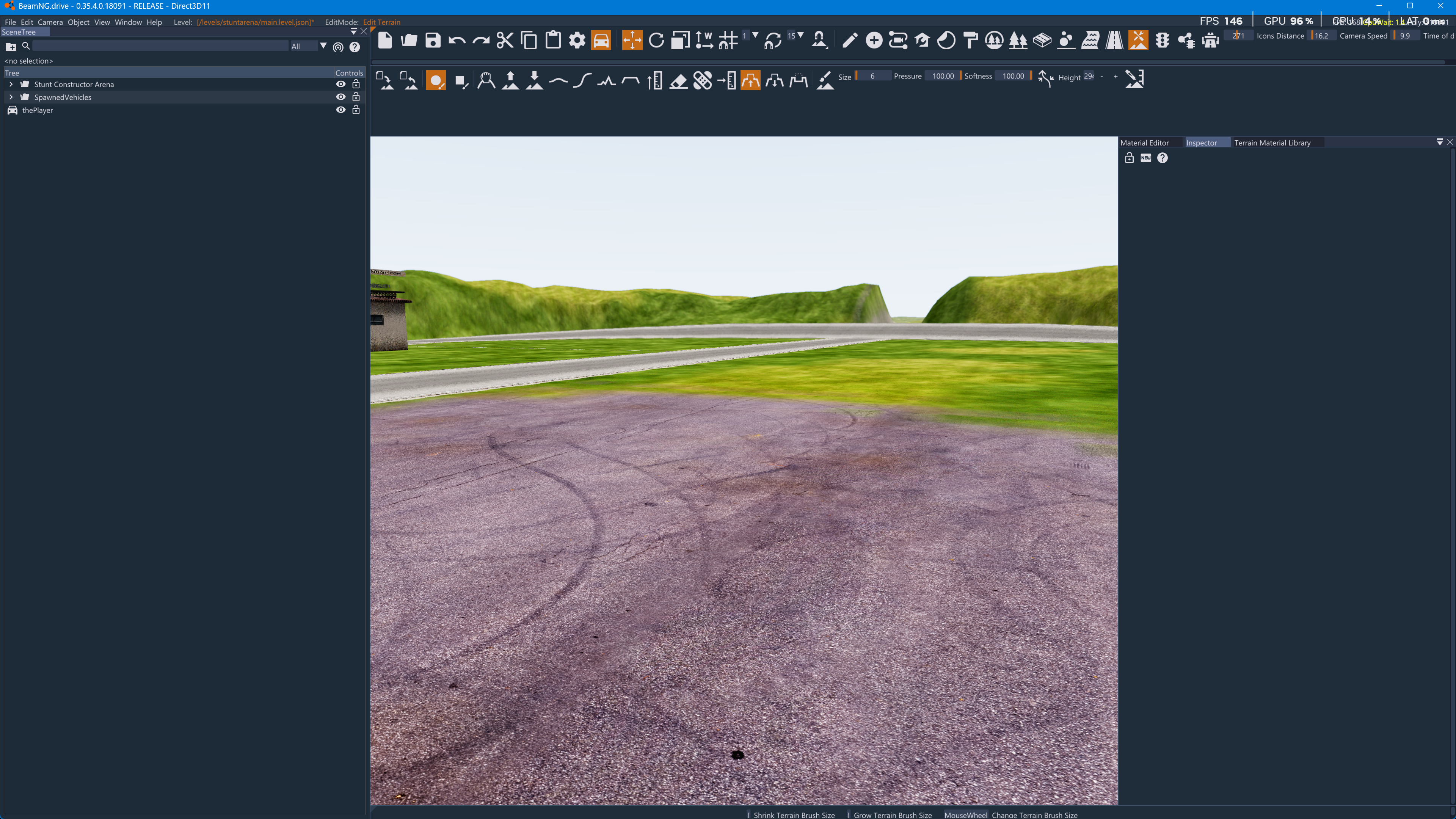Open the traffic signals editor icon
This screenshot has height=819, width=1456.
pyautogui.click(x=1162, y=40)
